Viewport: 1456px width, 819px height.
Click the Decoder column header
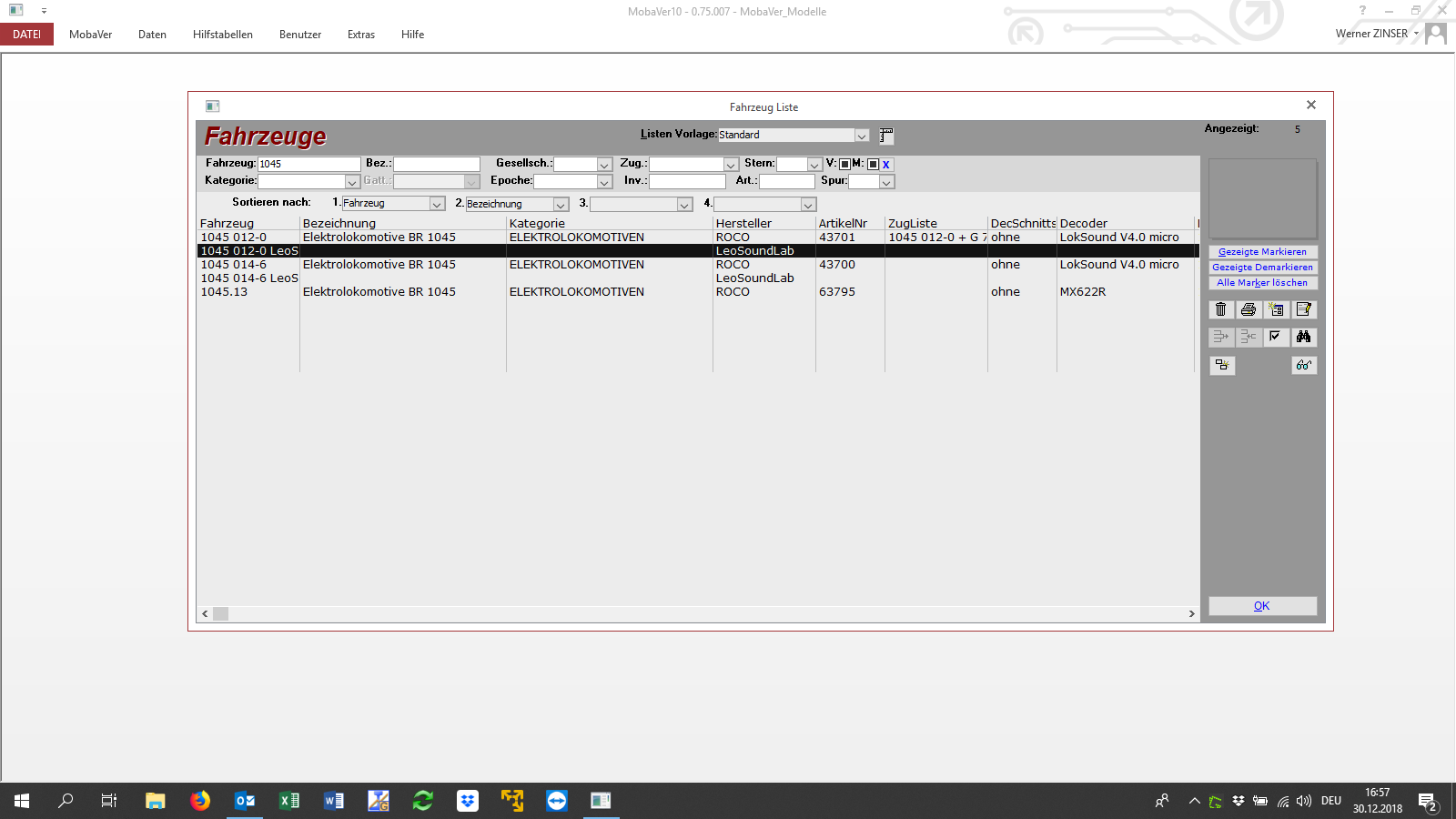(x=1084, y=224)
